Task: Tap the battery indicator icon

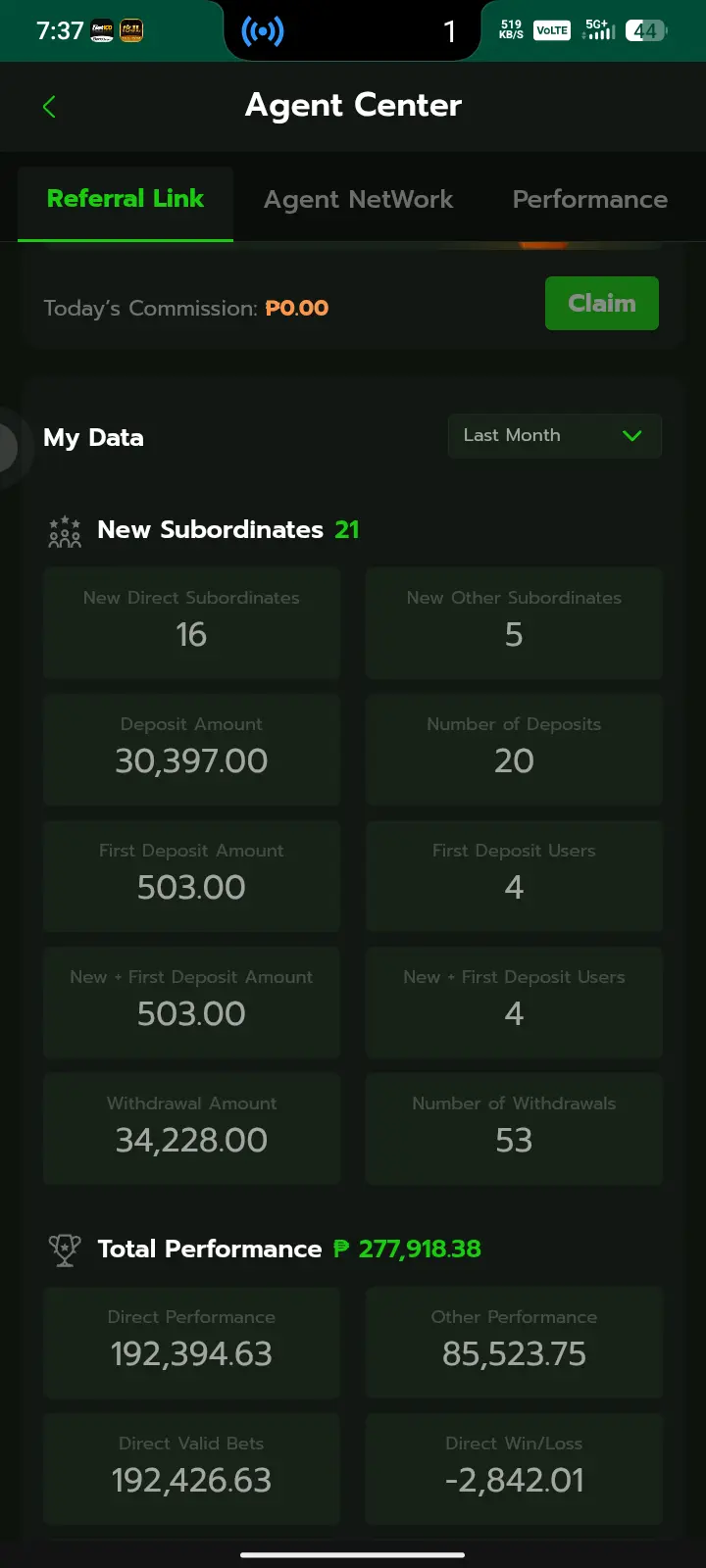Action: pyautogui.click(x=646, y=30)
